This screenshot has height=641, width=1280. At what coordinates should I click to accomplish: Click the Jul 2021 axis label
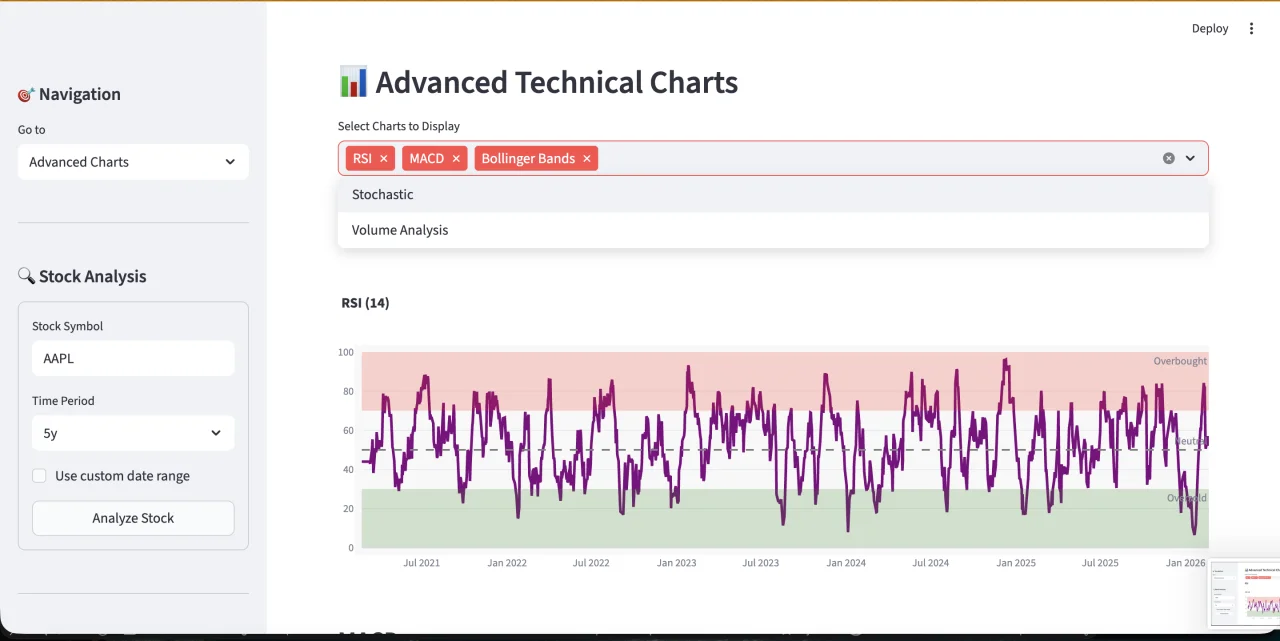pyautogui.click(x=421, y=563)
